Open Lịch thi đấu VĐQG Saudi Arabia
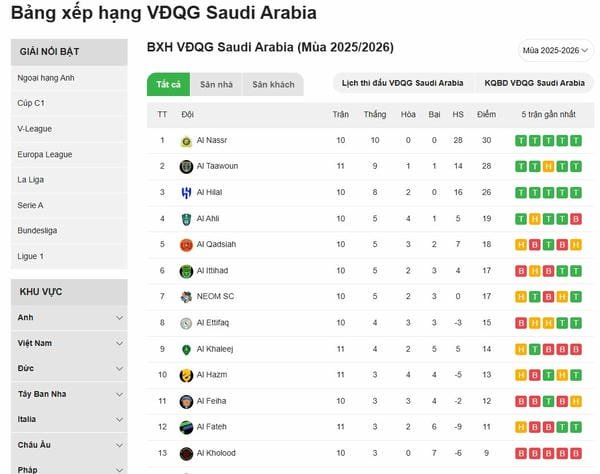Screen dimensions: 600x474 [x=403, y=83]
